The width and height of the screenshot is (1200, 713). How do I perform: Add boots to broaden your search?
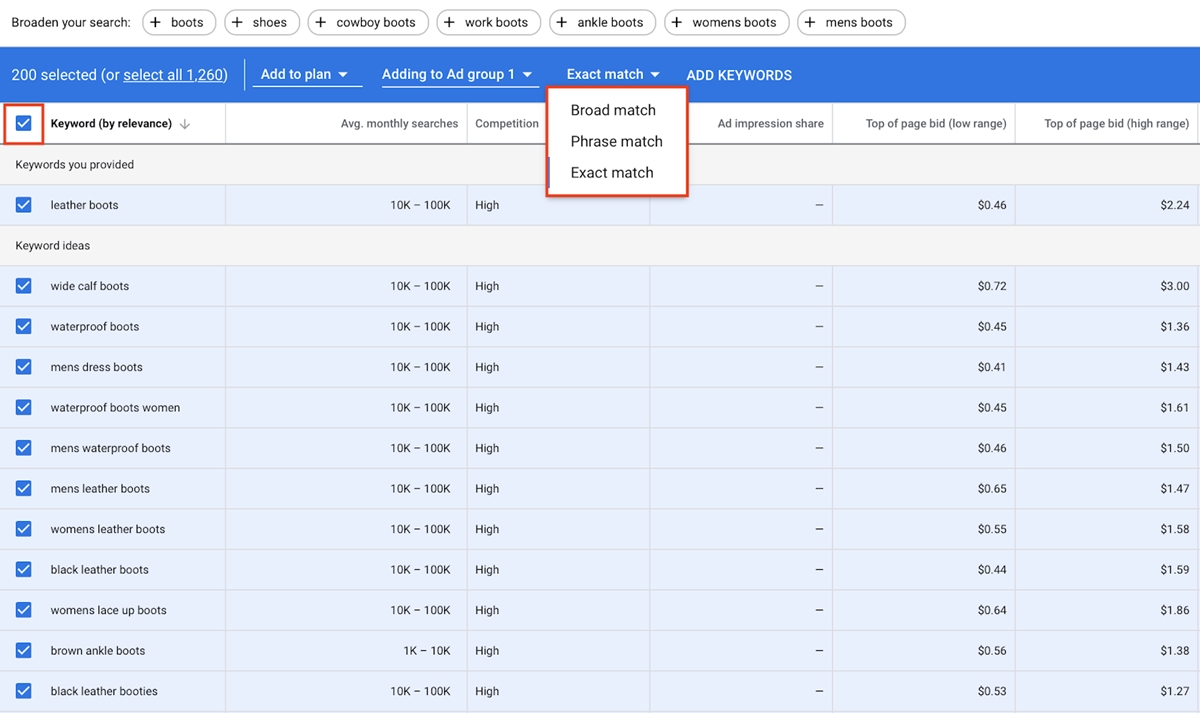click(x=179, y=22)
